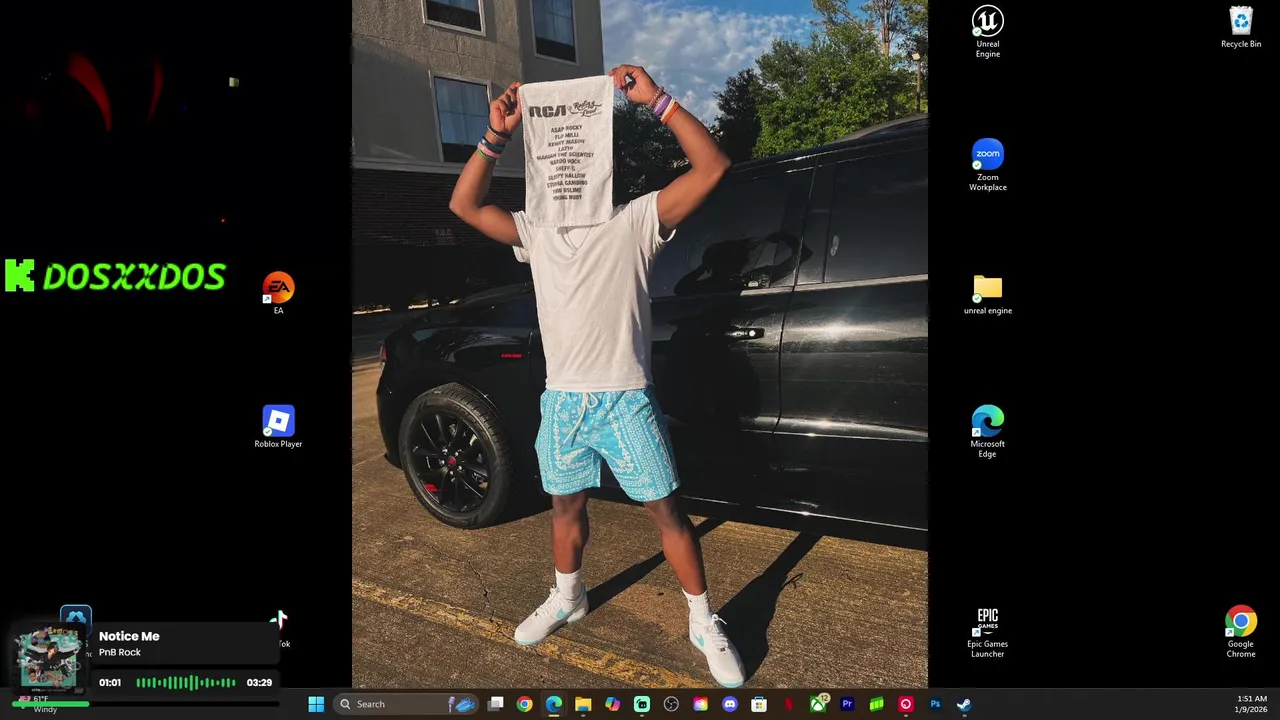Launch Microsoft Edge from the desktop shortcut
1280x720 pixels.
[987, 432]
